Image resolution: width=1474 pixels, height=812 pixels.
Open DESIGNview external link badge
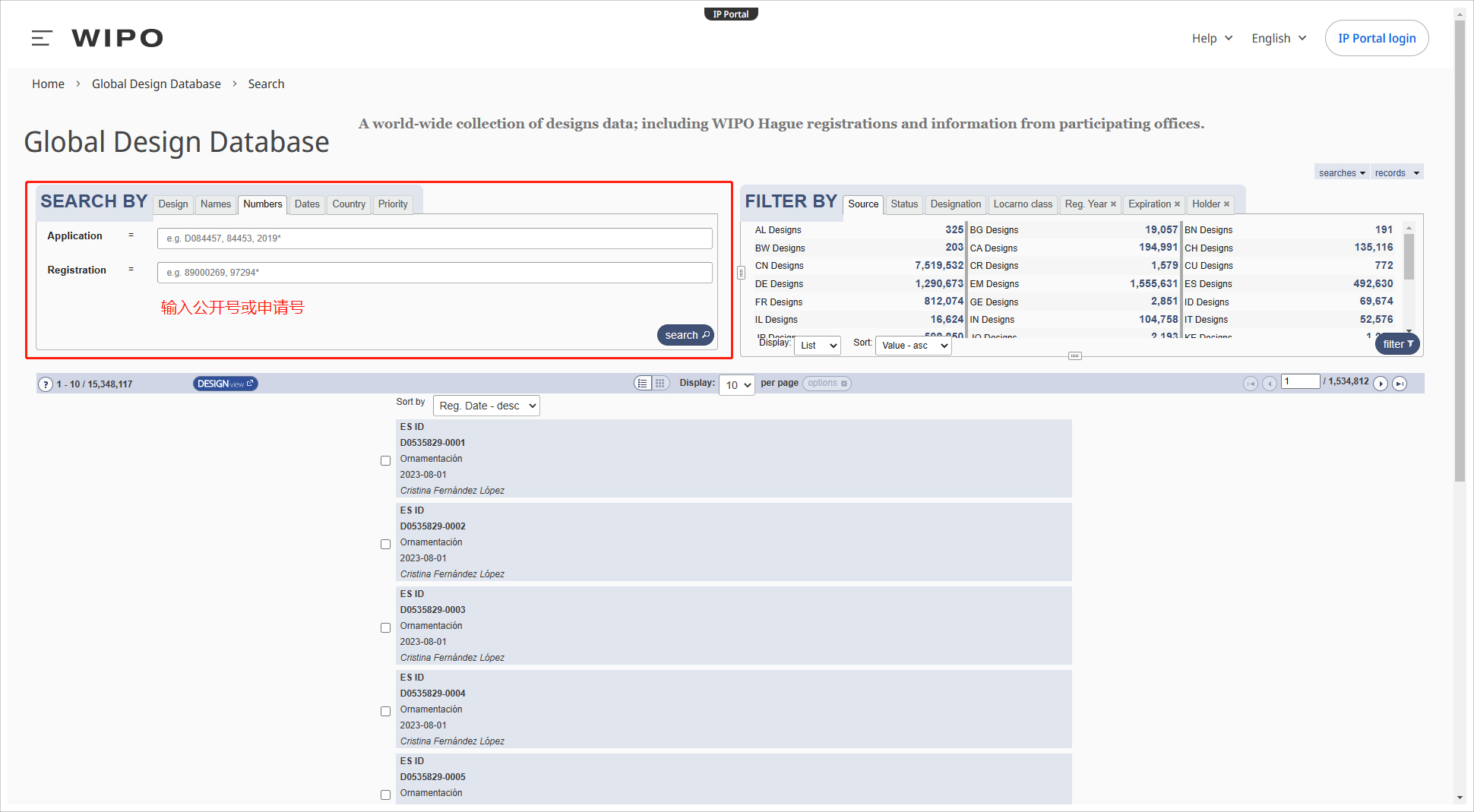click(x=225, y=384)
